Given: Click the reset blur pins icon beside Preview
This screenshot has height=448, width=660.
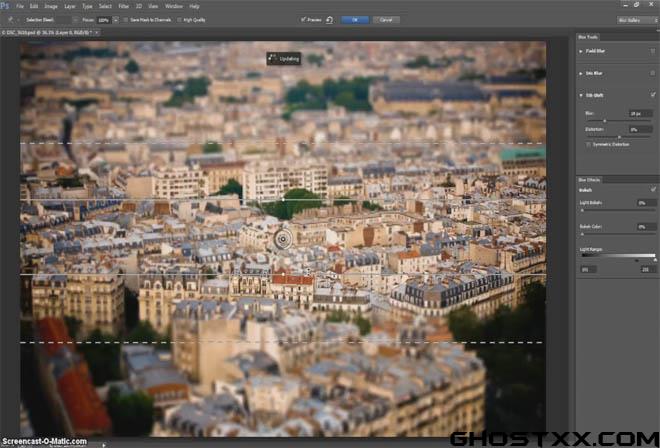Looking at the screenshot, I should pos(329,20).
